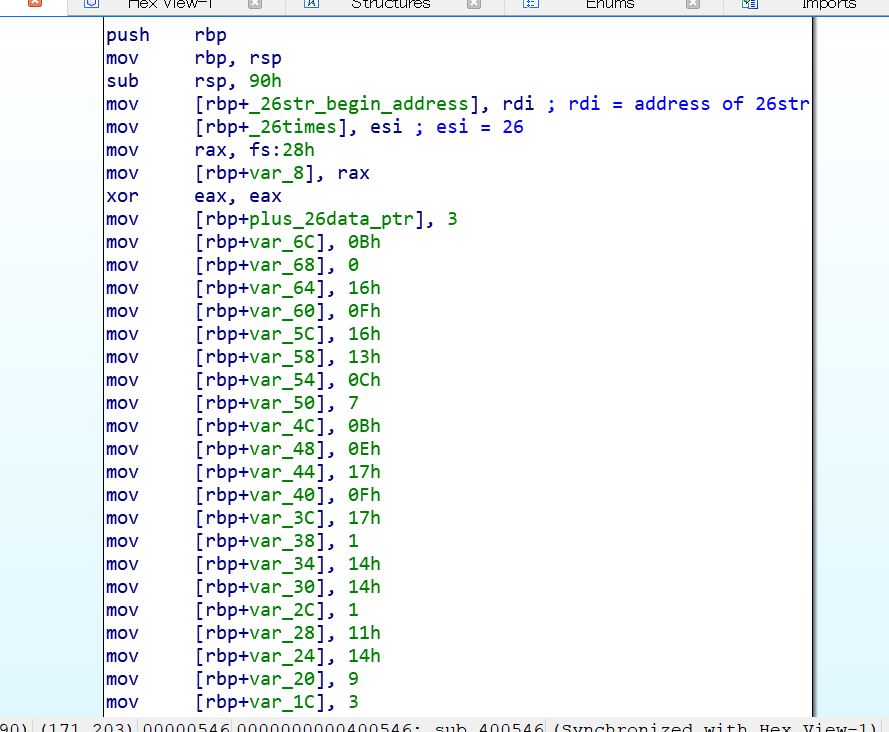Select the var_4C operand
The height and width of the screenshot is (732, 889).
(282, 426)
